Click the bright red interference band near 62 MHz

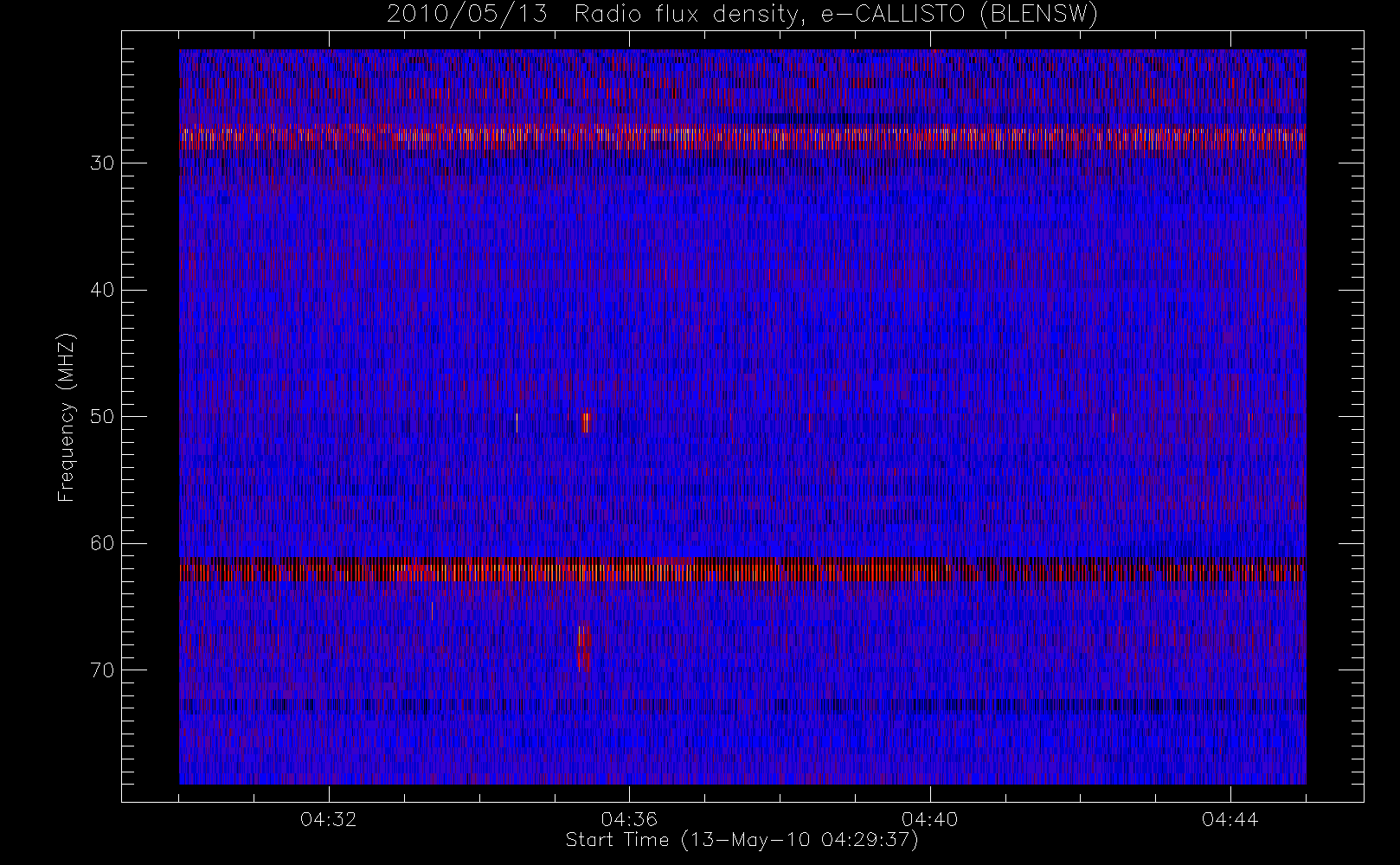742,571
